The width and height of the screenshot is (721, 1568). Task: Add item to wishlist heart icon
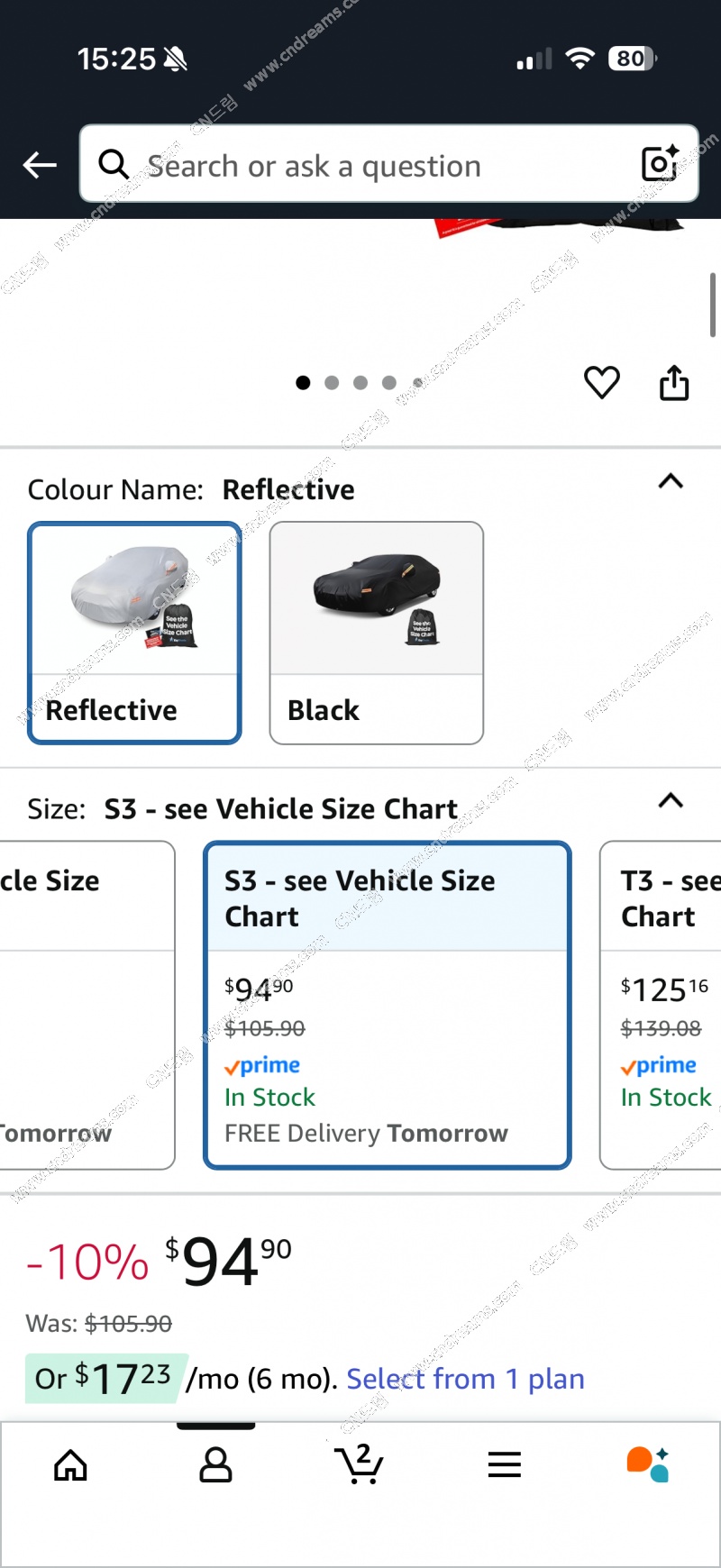(602, 383)
